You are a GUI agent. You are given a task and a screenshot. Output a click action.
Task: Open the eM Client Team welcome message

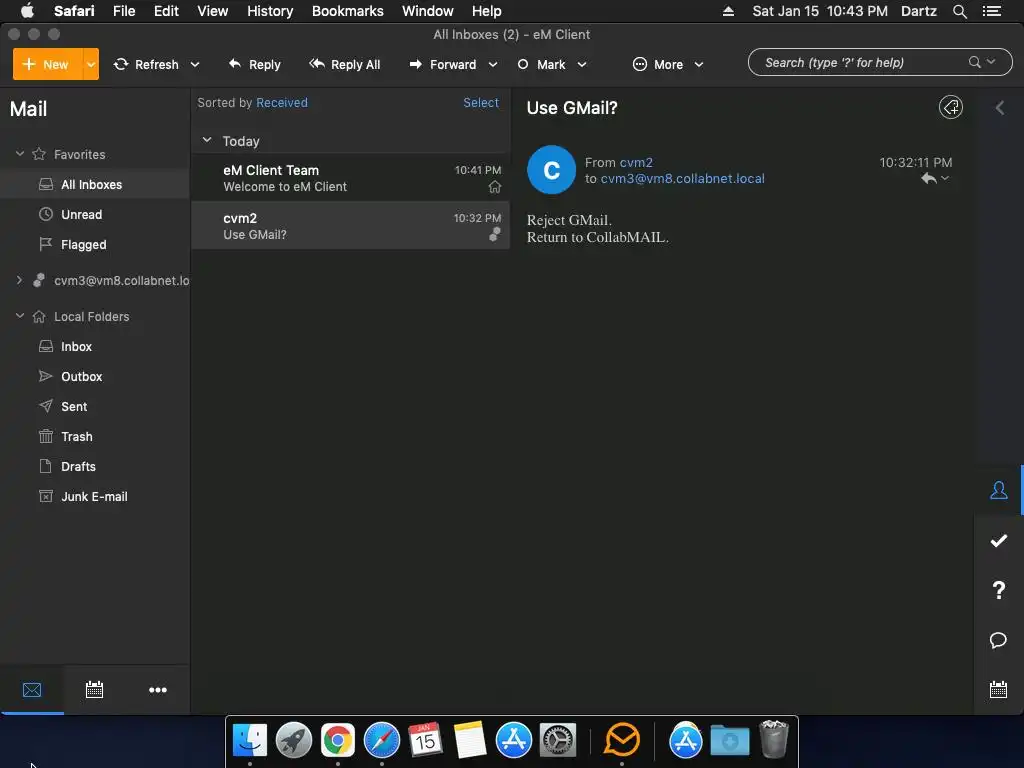[x=351, y=178]
